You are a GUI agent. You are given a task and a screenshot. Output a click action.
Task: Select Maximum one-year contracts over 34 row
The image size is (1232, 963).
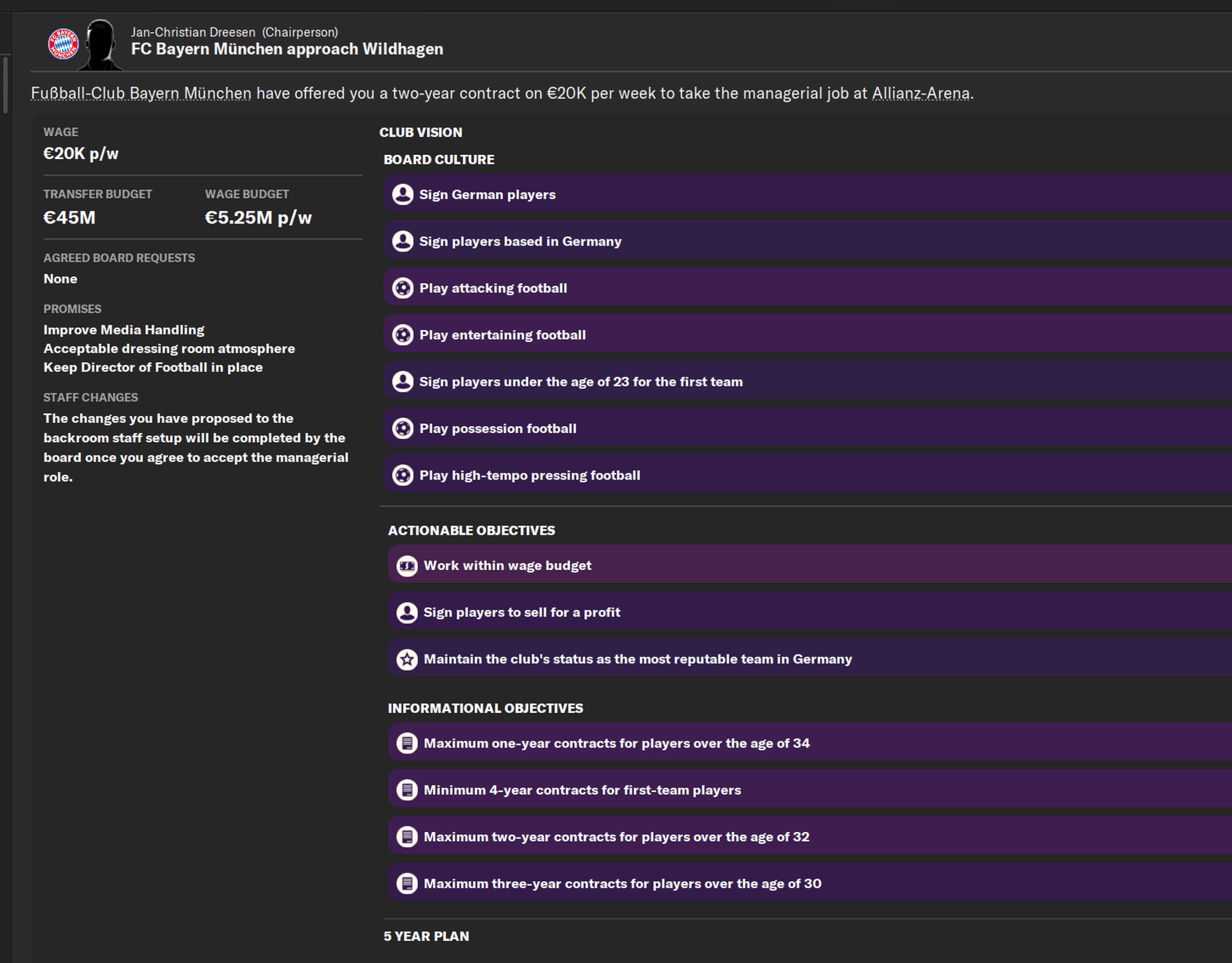[x=798, y=743]
